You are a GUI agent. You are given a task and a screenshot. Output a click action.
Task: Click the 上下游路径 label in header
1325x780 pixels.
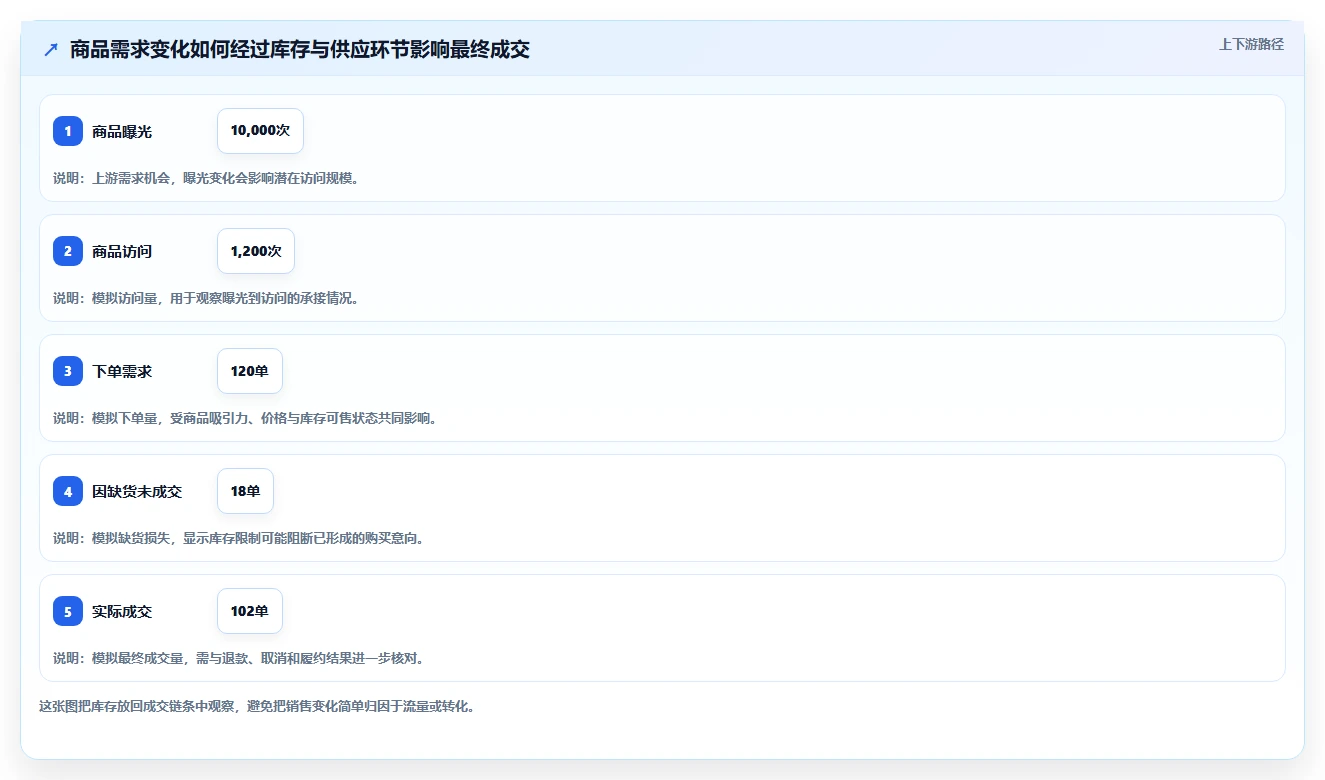pyautogui.click(x=1251, y=44)
